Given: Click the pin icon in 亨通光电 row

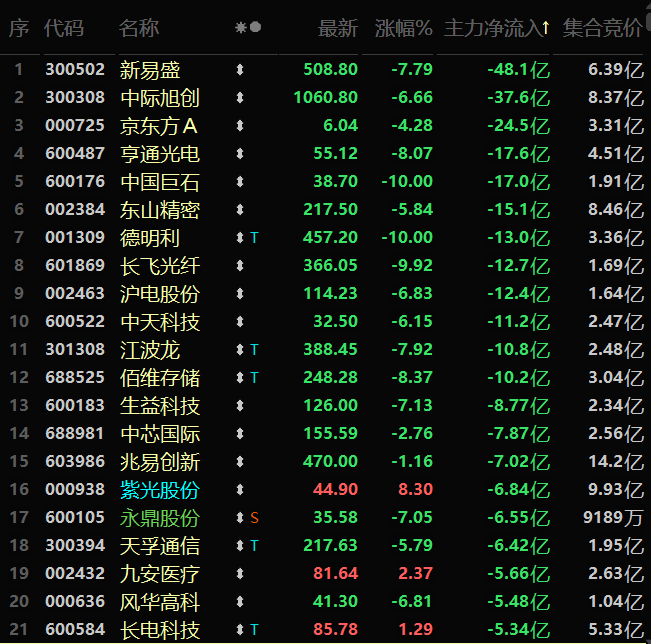Looking at the screenshot, I should tap(240, 154).
